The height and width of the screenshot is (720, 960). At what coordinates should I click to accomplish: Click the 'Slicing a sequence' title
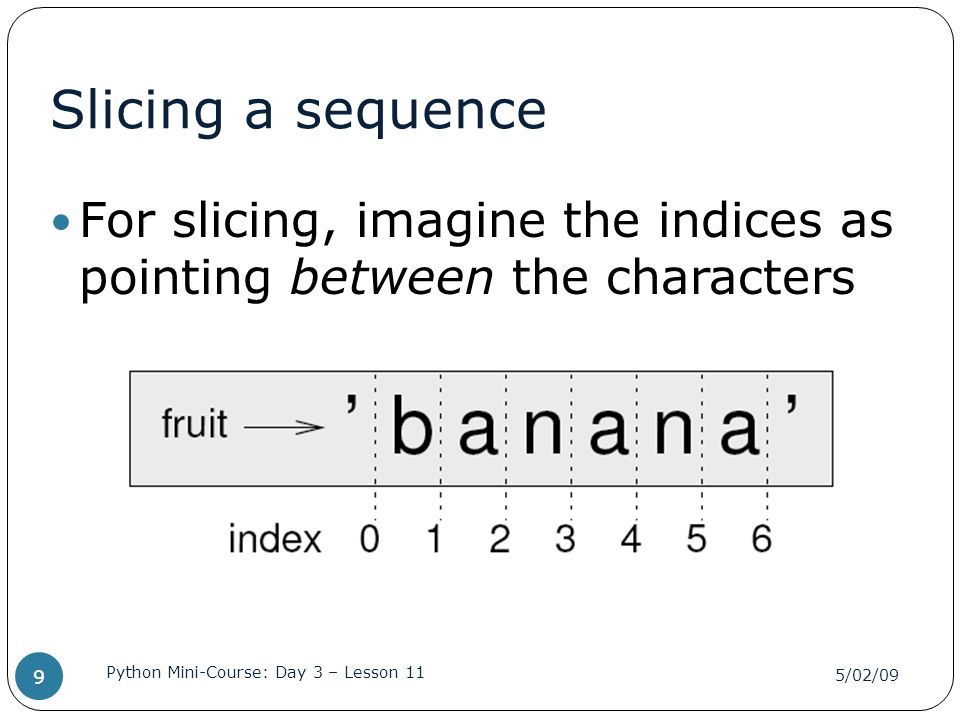click(298, 110)
